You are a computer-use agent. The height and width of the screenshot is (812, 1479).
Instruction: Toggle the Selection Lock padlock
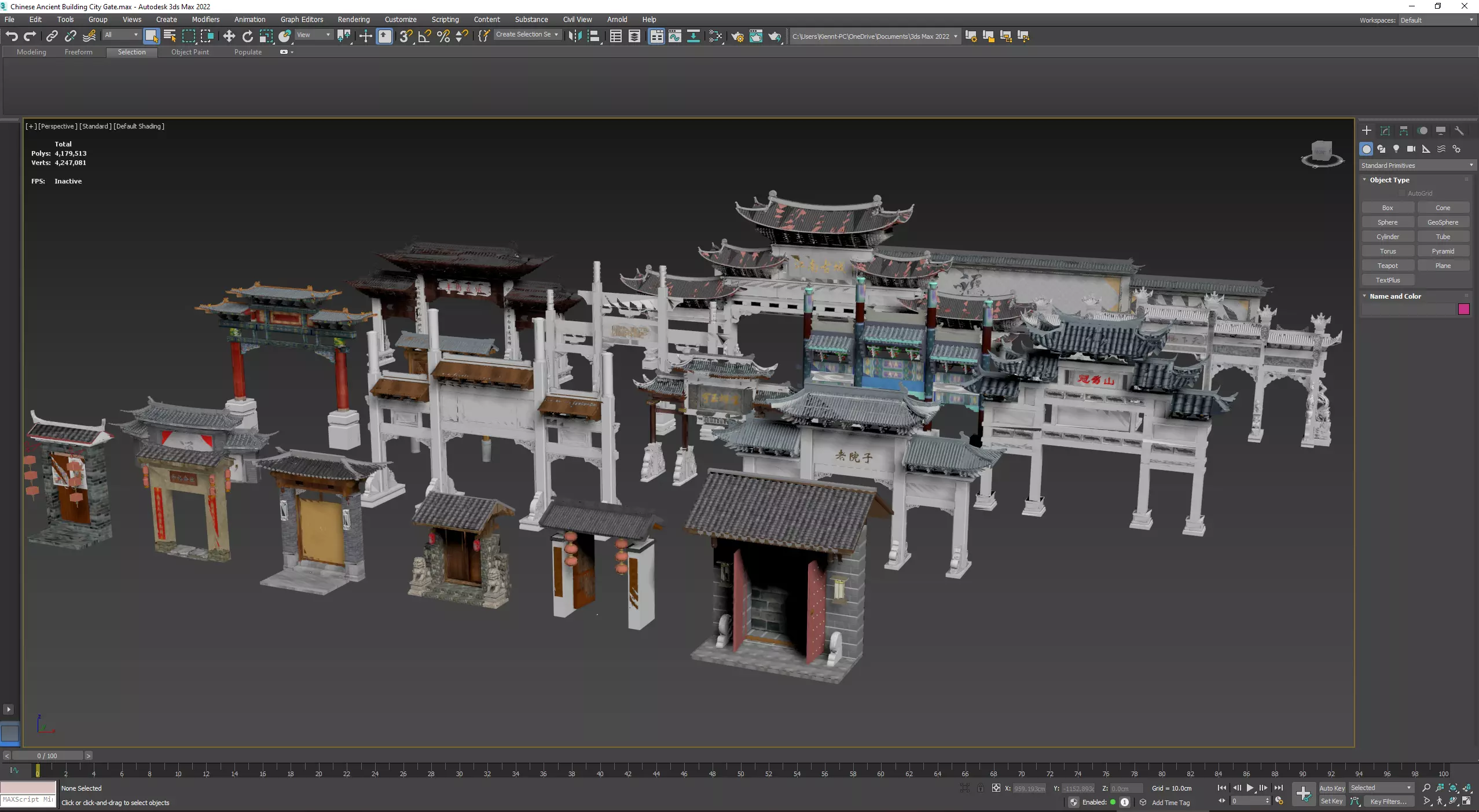[x=980, y=788]
